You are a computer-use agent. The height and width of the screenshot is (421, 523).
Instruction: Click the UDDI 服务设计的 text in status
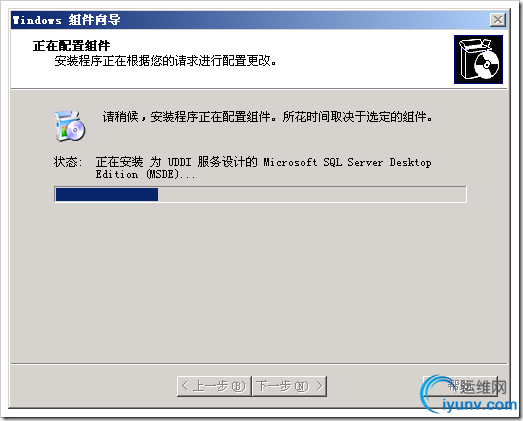pos(212,162)
